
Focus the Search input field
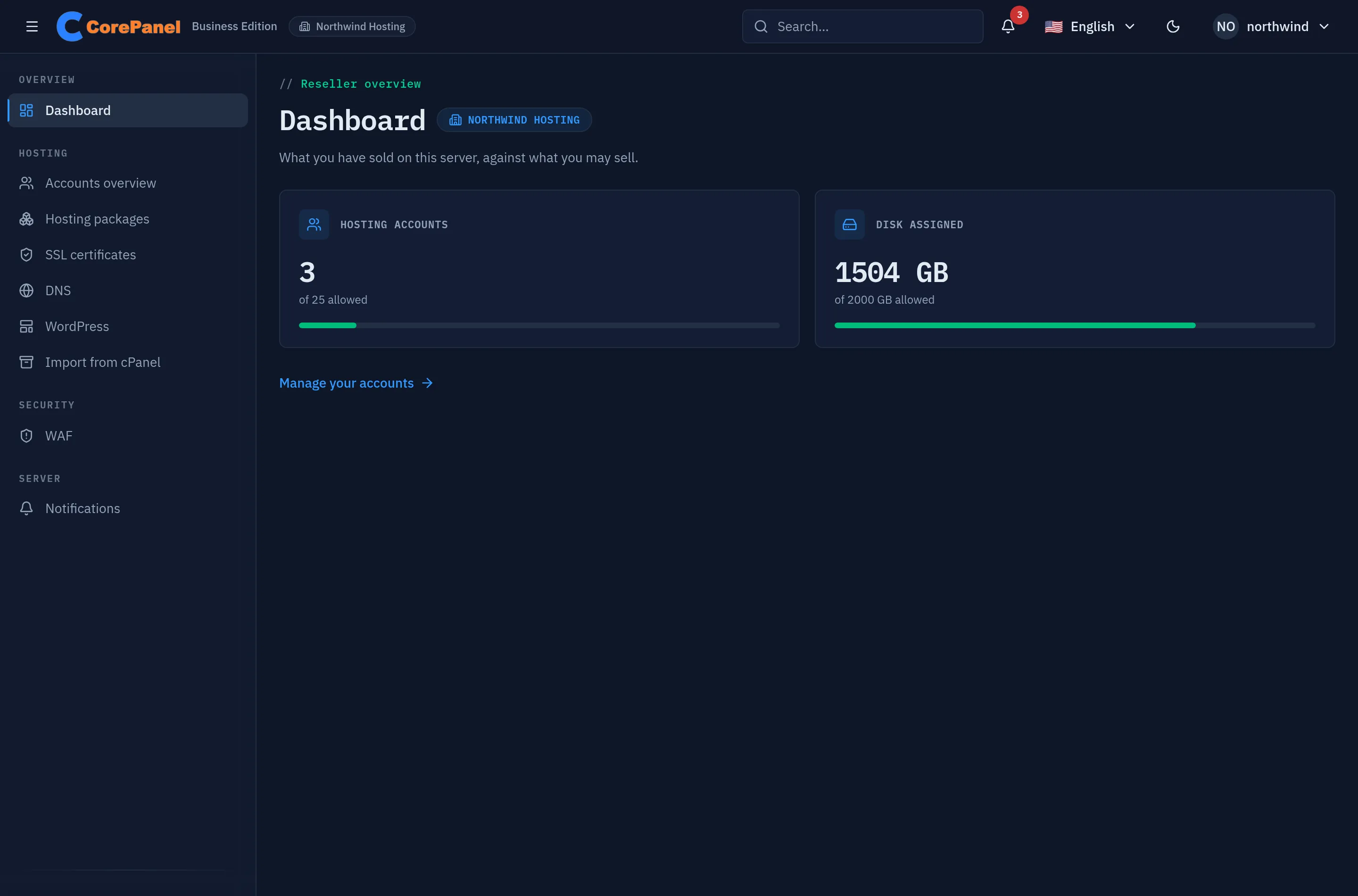(x=863, y=26)
